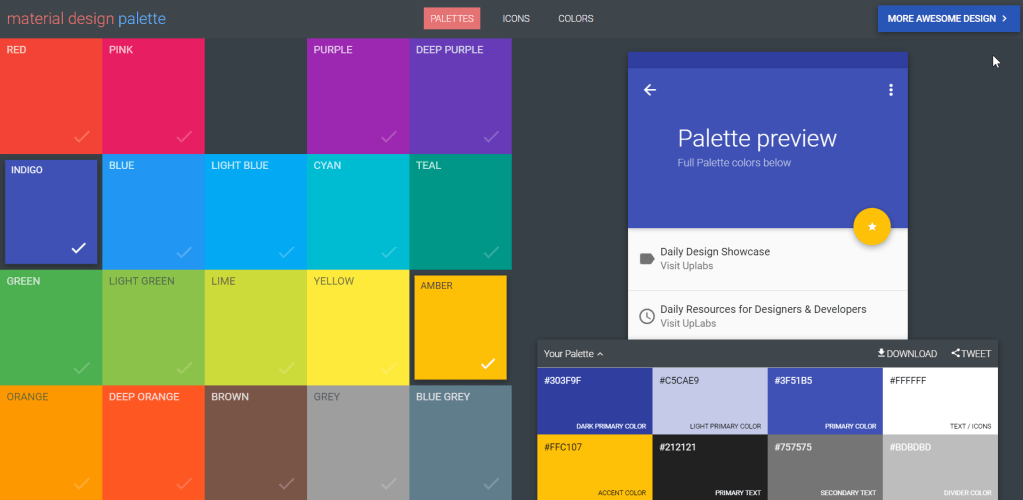Toggle the Teal color tile
Image resolution: width=1023 pixels, height=500 pixels.
pos(460,211)
